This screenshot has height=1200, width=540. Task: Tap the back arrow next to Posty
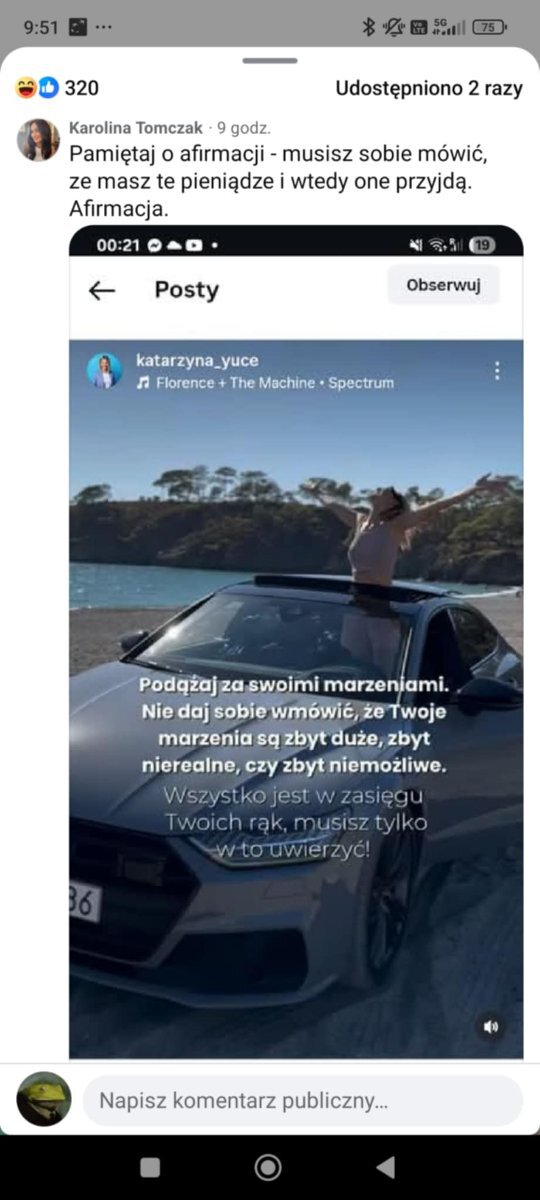pos(102,290)
